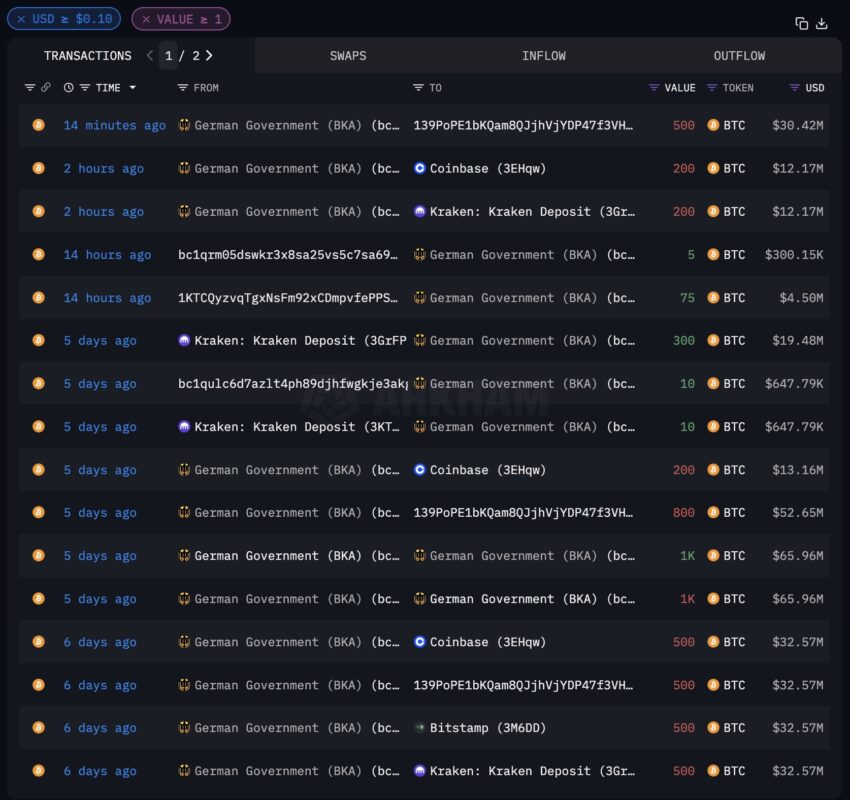Open the USD column filter icon
This screenshot has height=800, width=850.
pyautogui.click(x=794, y=88)
